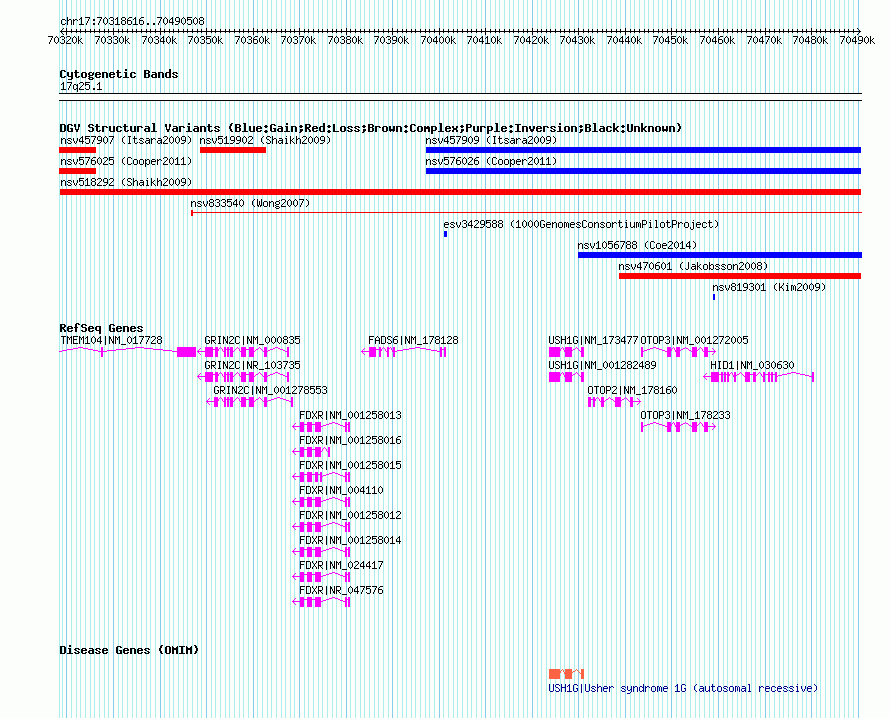Click the FDXR NM_004110 transcript glyph
The image size is (890, 718).
pyautogui.click(x=321, y=502)
